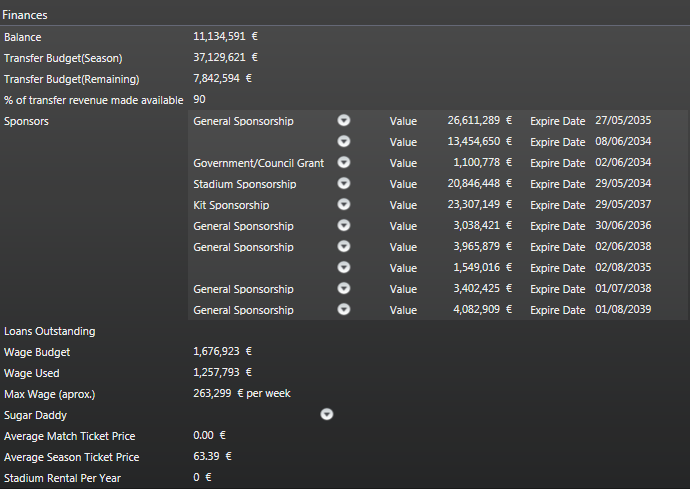690x489 pixels.
Task: Click the Sugar Daddy label
Action: 35,415
